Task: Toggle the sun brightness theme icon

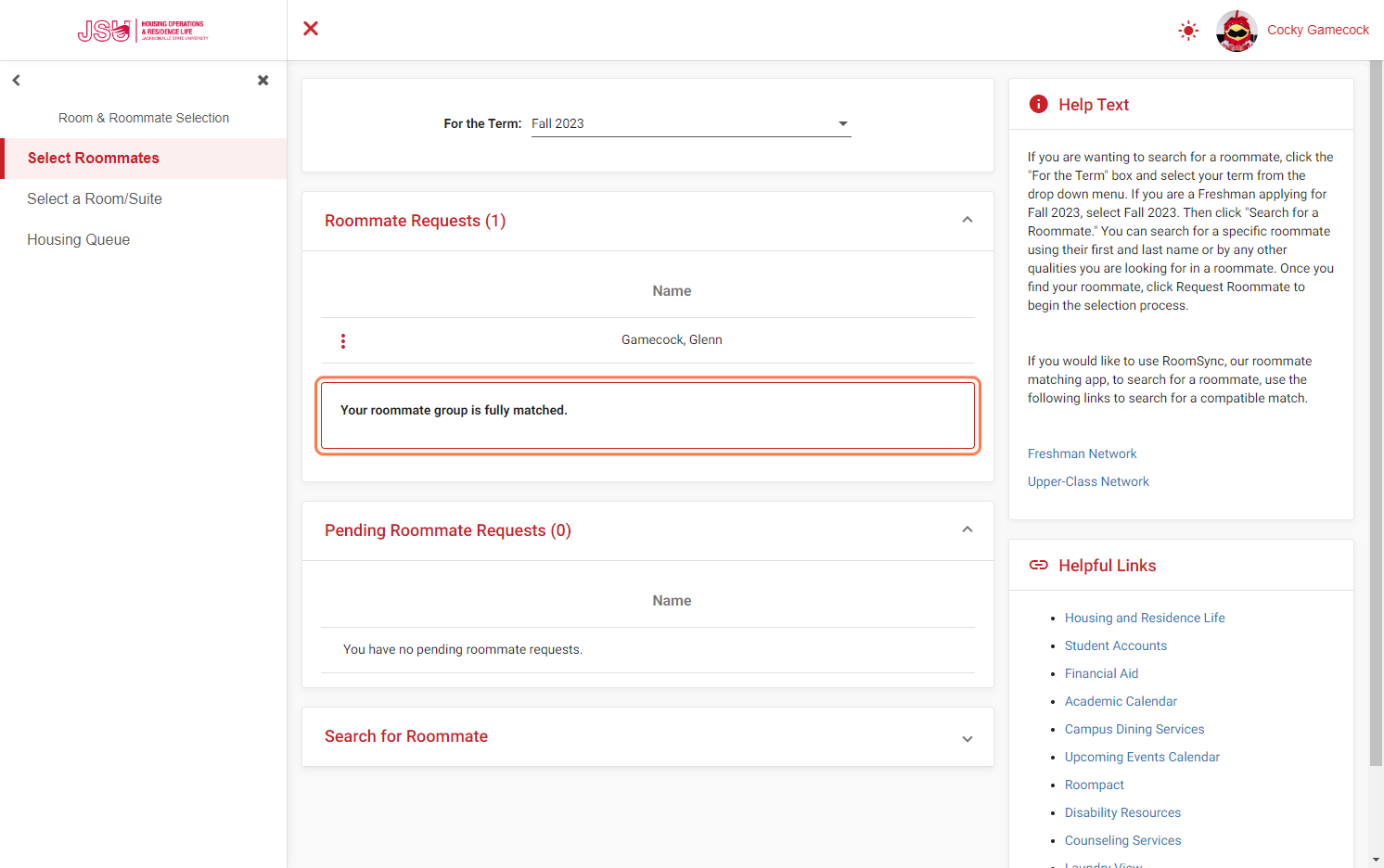Action: coord(1188,31)
